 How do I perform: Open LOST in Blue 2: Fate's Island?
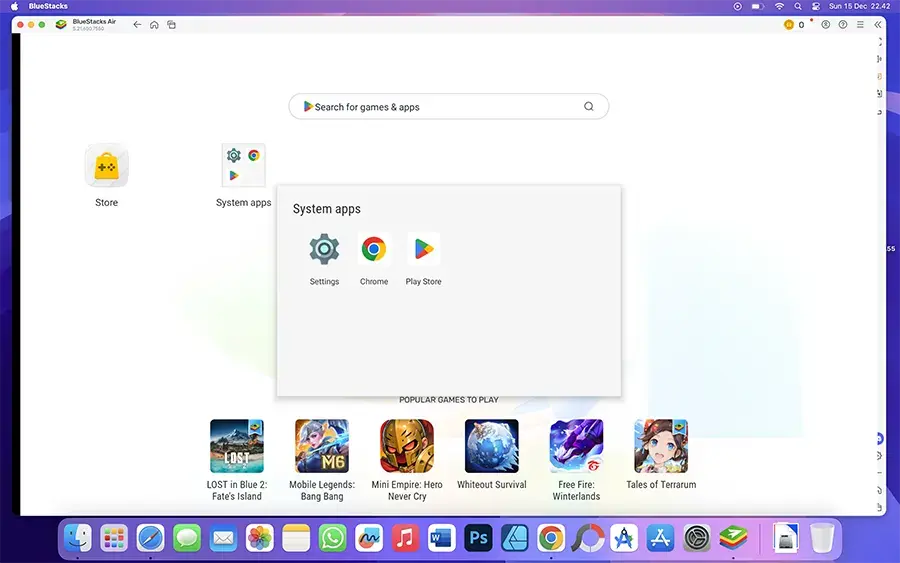[x=237, y=446]
